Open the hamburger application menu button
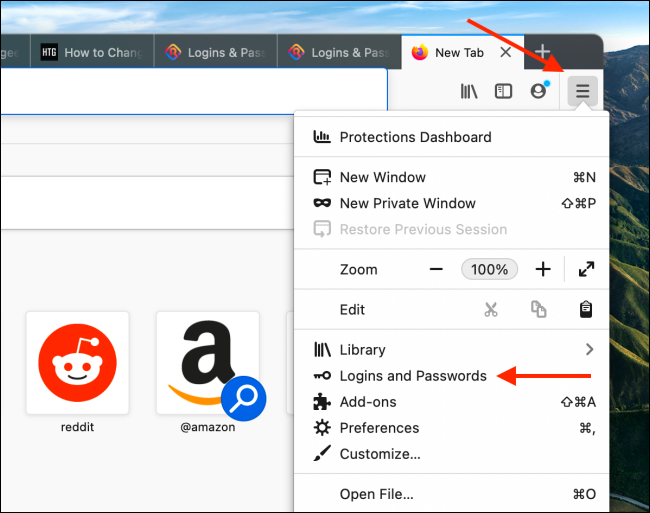Image resolution: width=650 pixels, height=513 pixels. 582,91
